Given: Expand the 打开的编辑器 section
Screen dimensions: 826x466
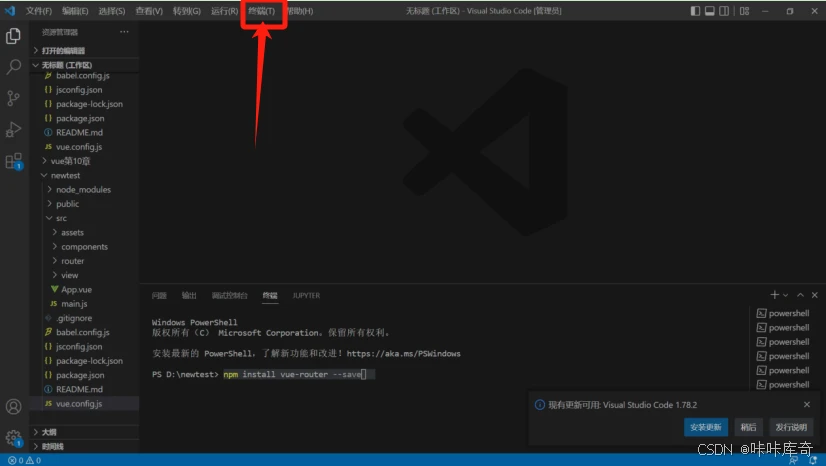Looking at the screenshot, I should tap(84, 51).
